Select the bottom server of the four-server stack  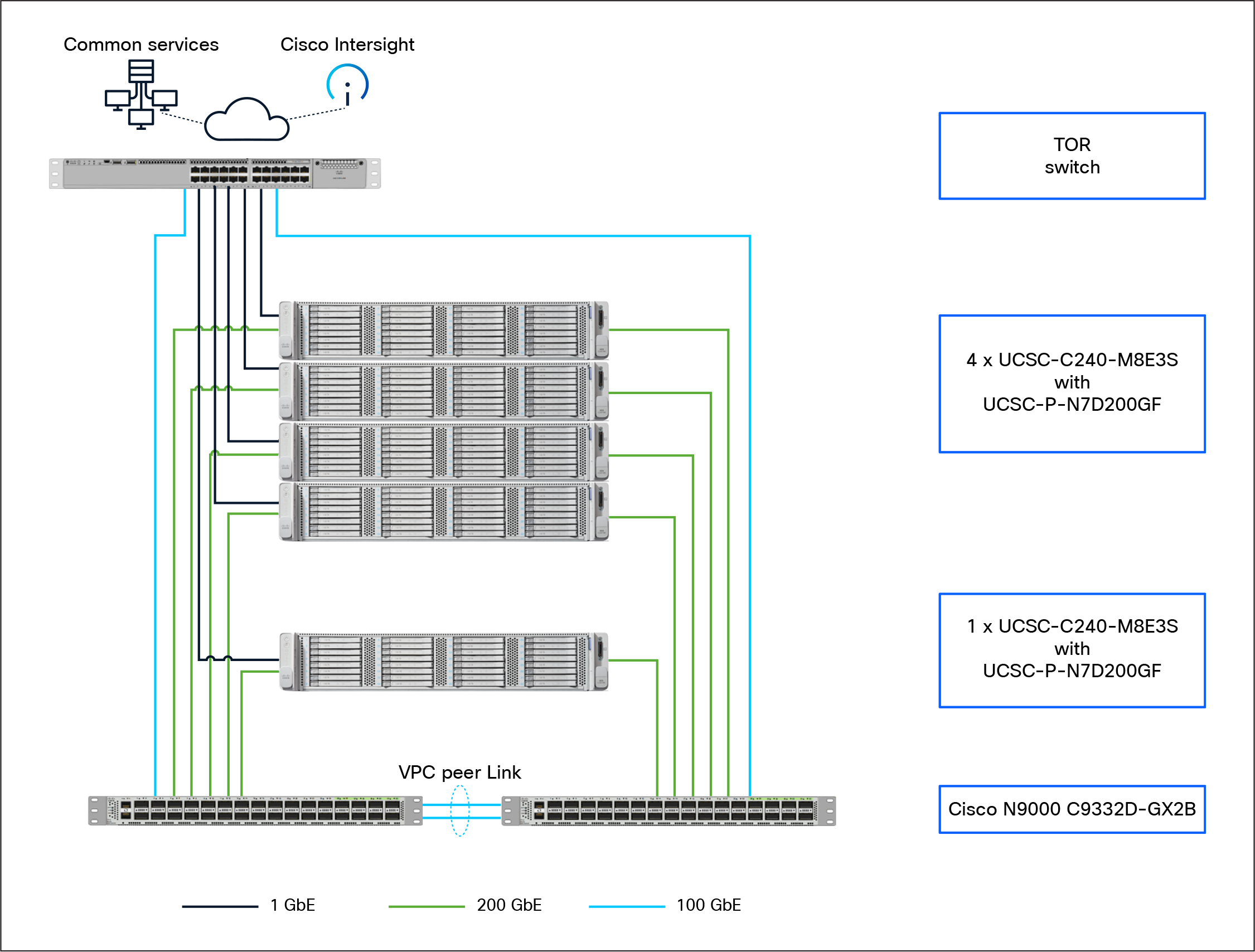coord(444,512)
